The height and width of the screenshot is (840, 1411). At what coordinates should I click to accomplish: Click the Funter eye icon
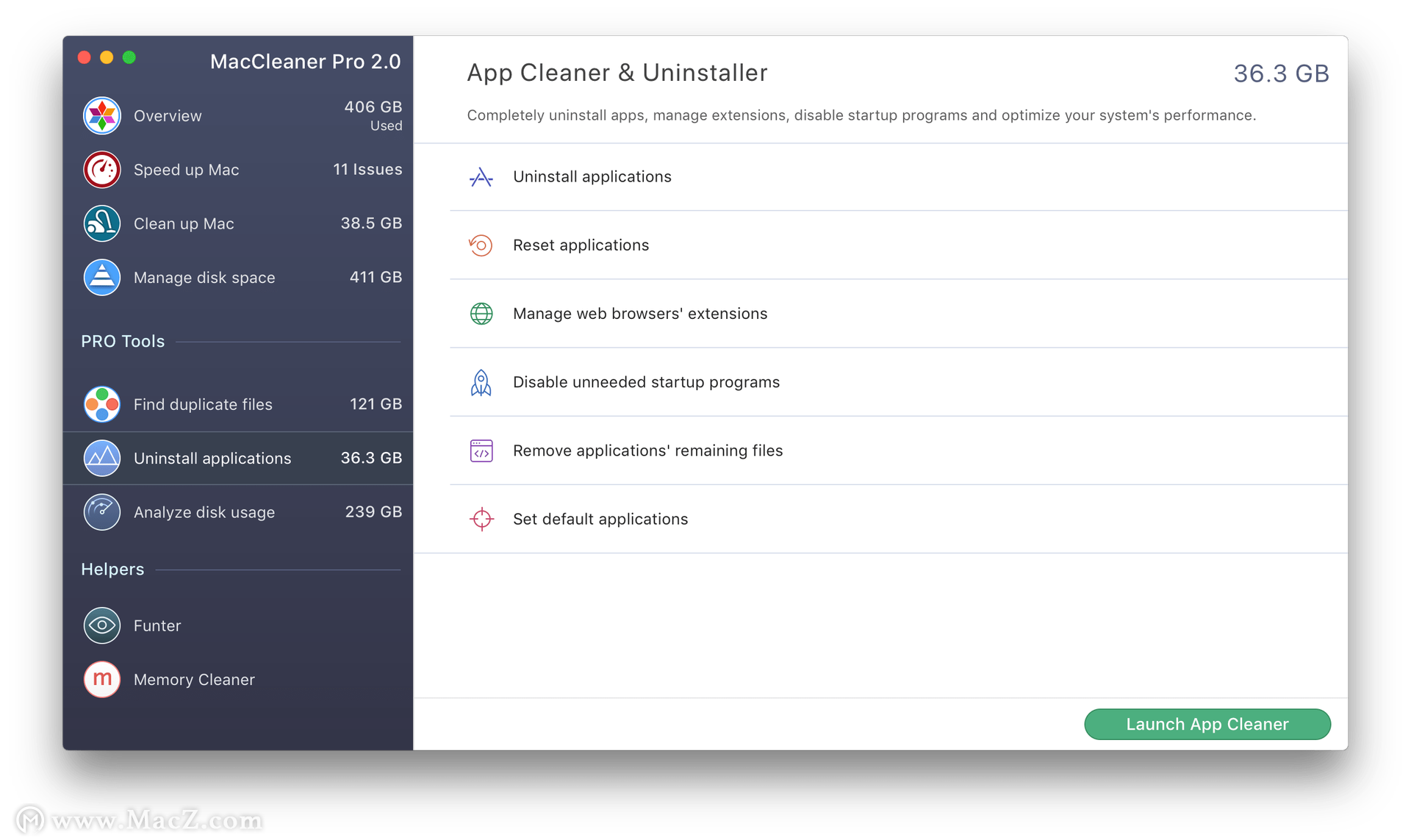point(101,625)
